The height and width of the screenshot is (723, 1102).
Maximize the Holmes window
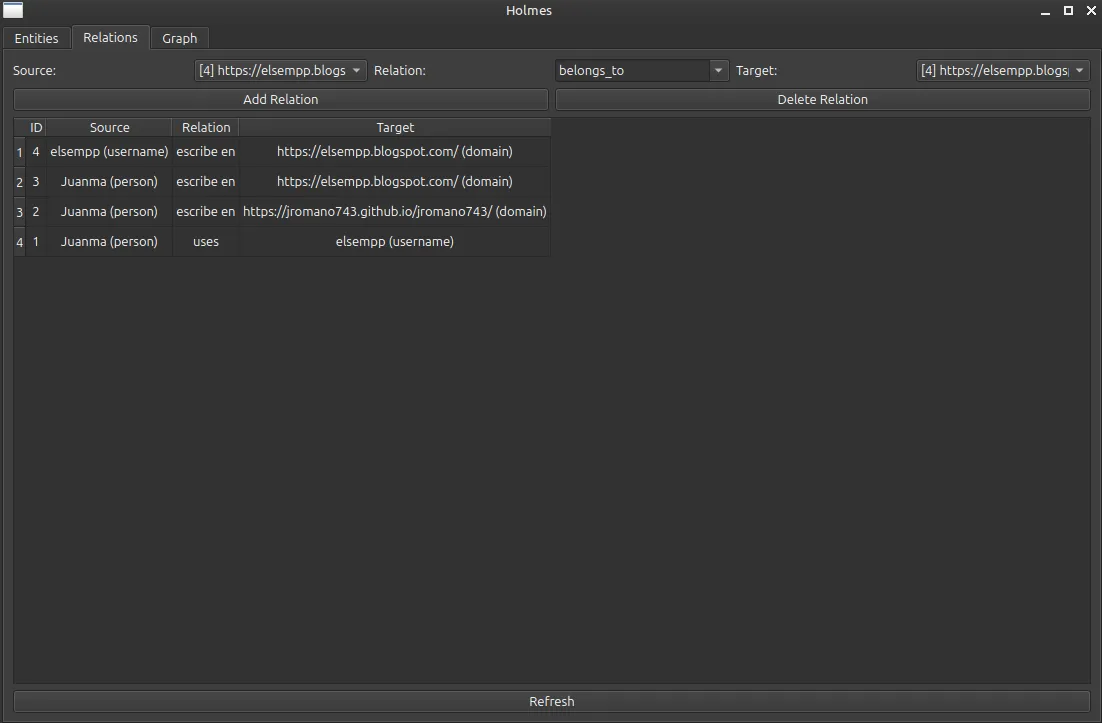pos(1068,11)
